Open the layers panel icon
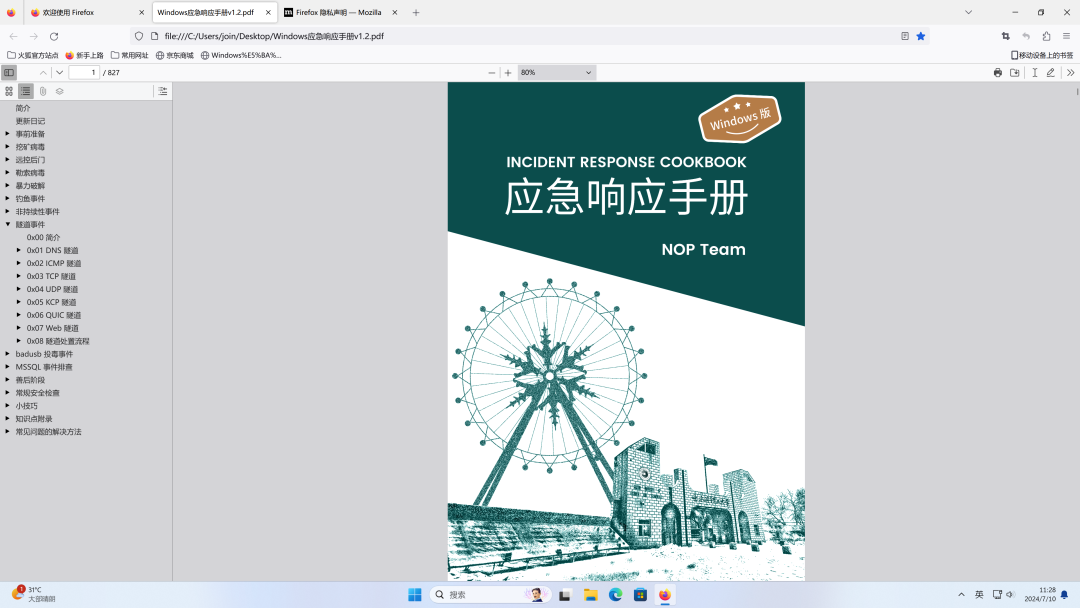Screen dimensions: 1080x608 pyautogui.click(x=60, y=91)
